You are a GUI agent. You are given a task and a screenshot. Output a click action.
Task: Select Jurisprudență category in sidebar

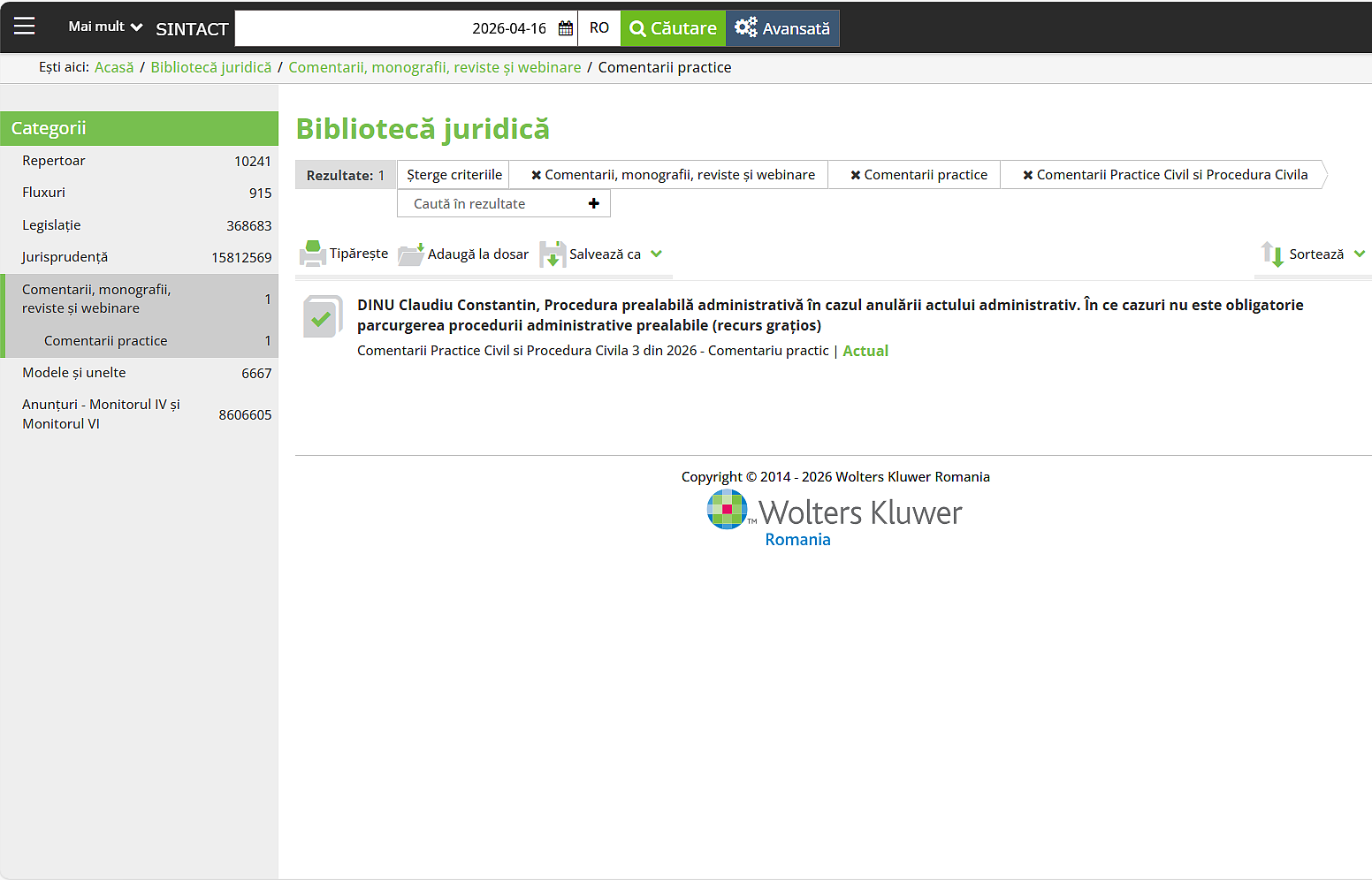pos(65,257)
